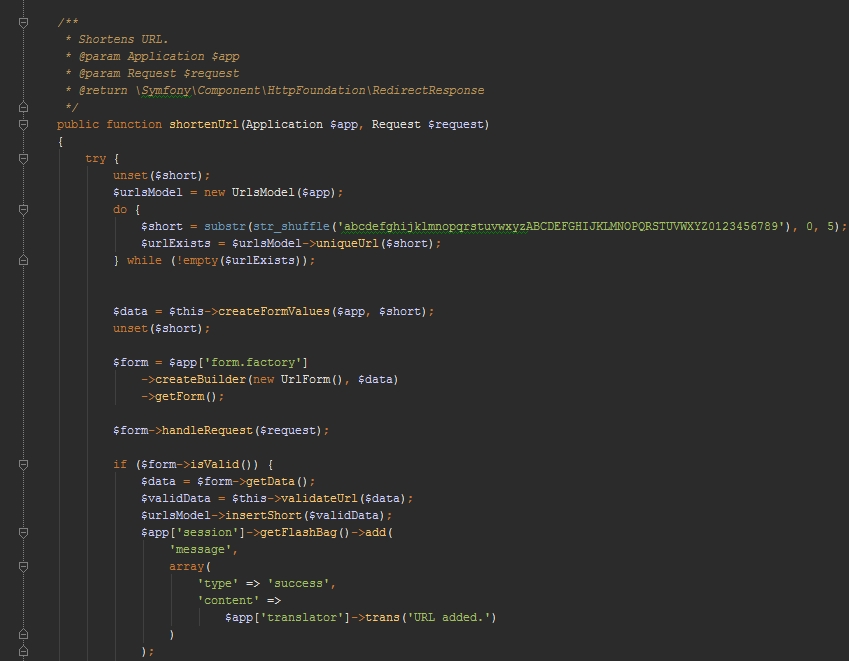Click 'UrlForm()' constructor call
The image size is (849, 661).
click(x=311, y=379)
